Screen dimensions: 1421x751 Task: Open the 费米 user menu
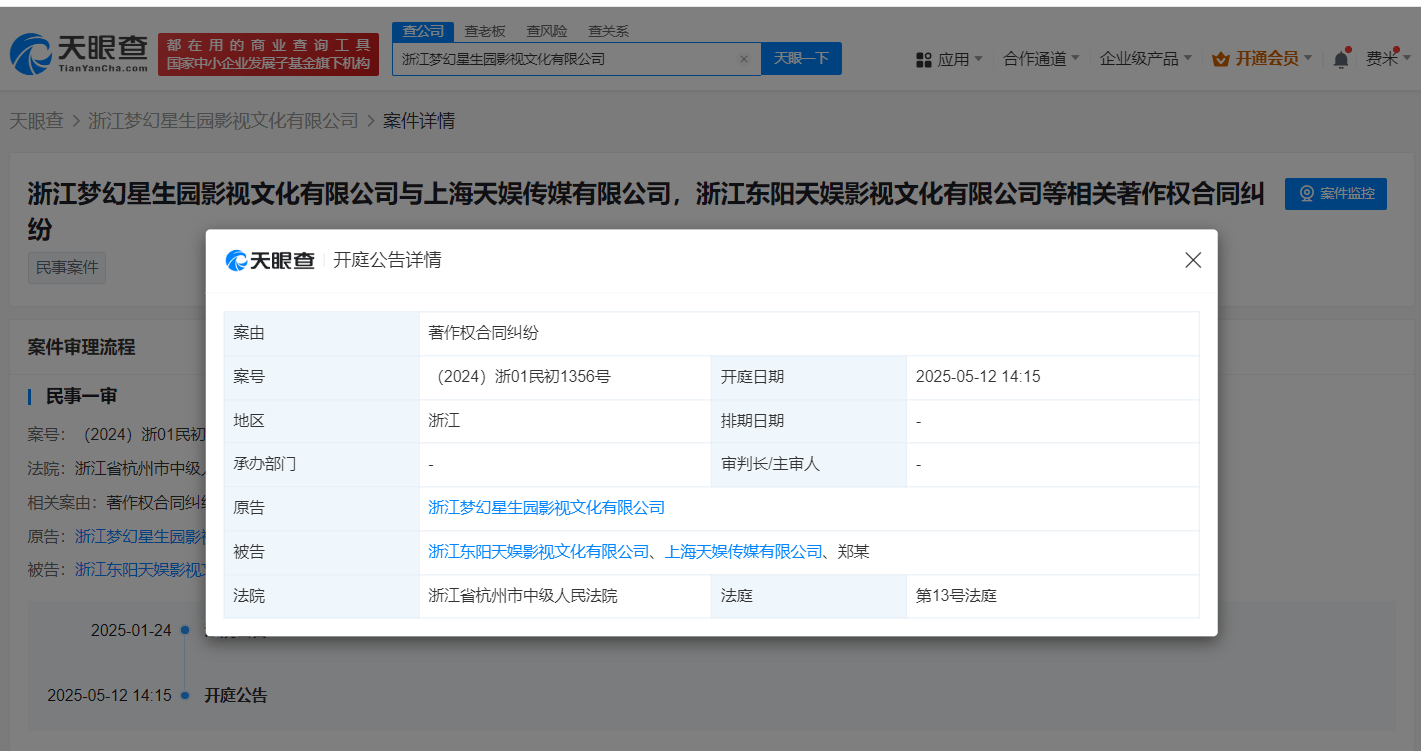click(x=1388, y=59)
